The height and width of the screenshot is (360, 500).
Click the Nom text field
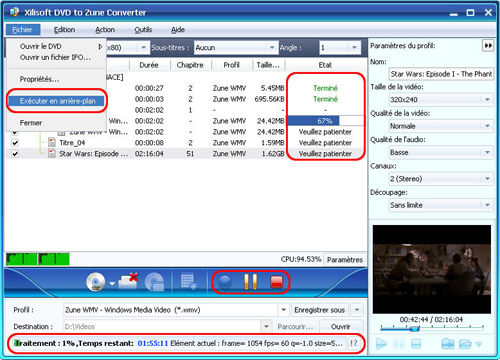(441, 74)
